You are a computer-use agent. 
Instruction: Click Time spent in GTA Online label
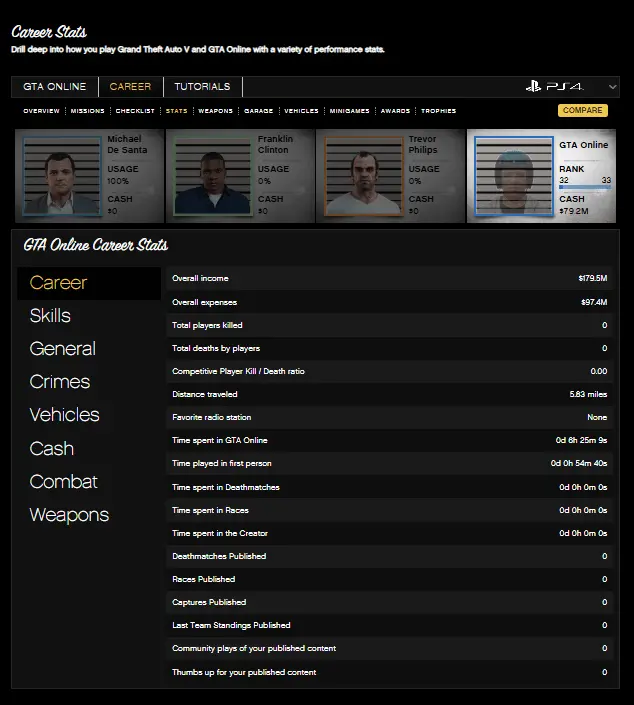coord(220,440)
